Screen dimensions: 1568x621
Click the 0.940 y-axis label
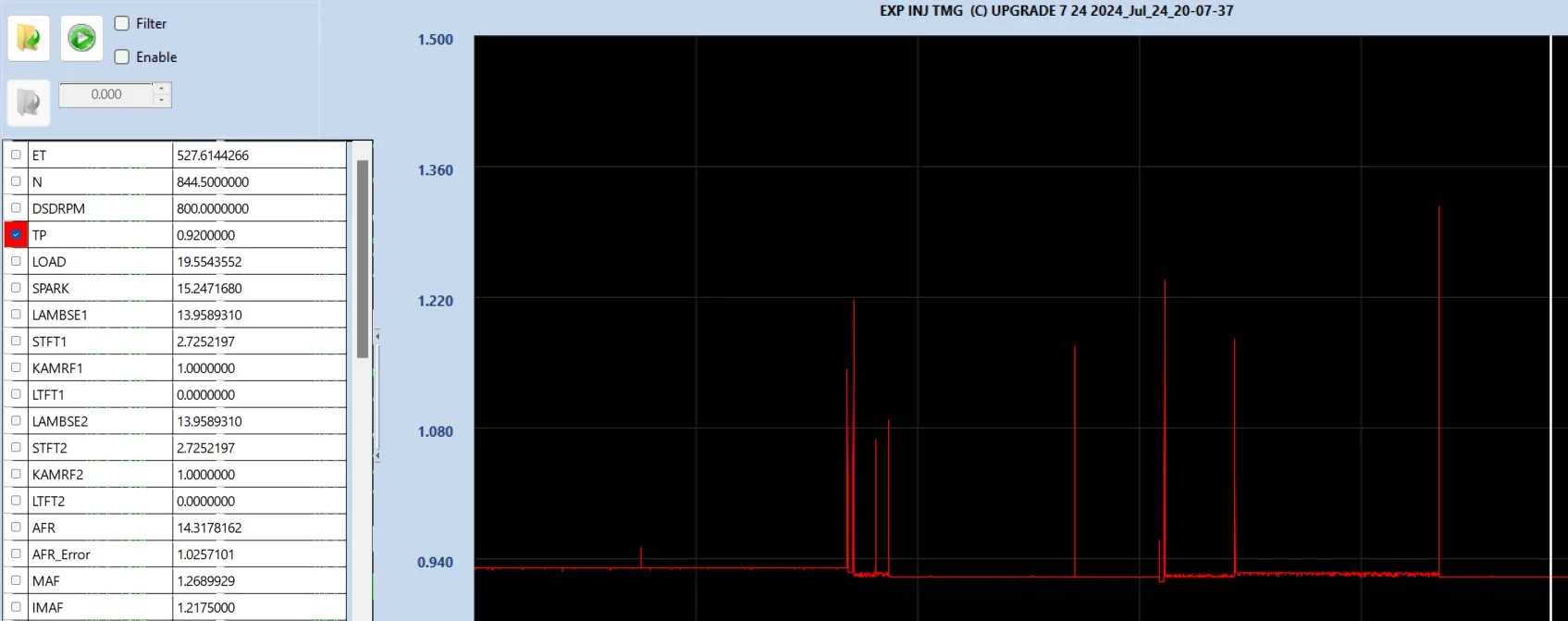pyautogui.click(x=435, y=562)
